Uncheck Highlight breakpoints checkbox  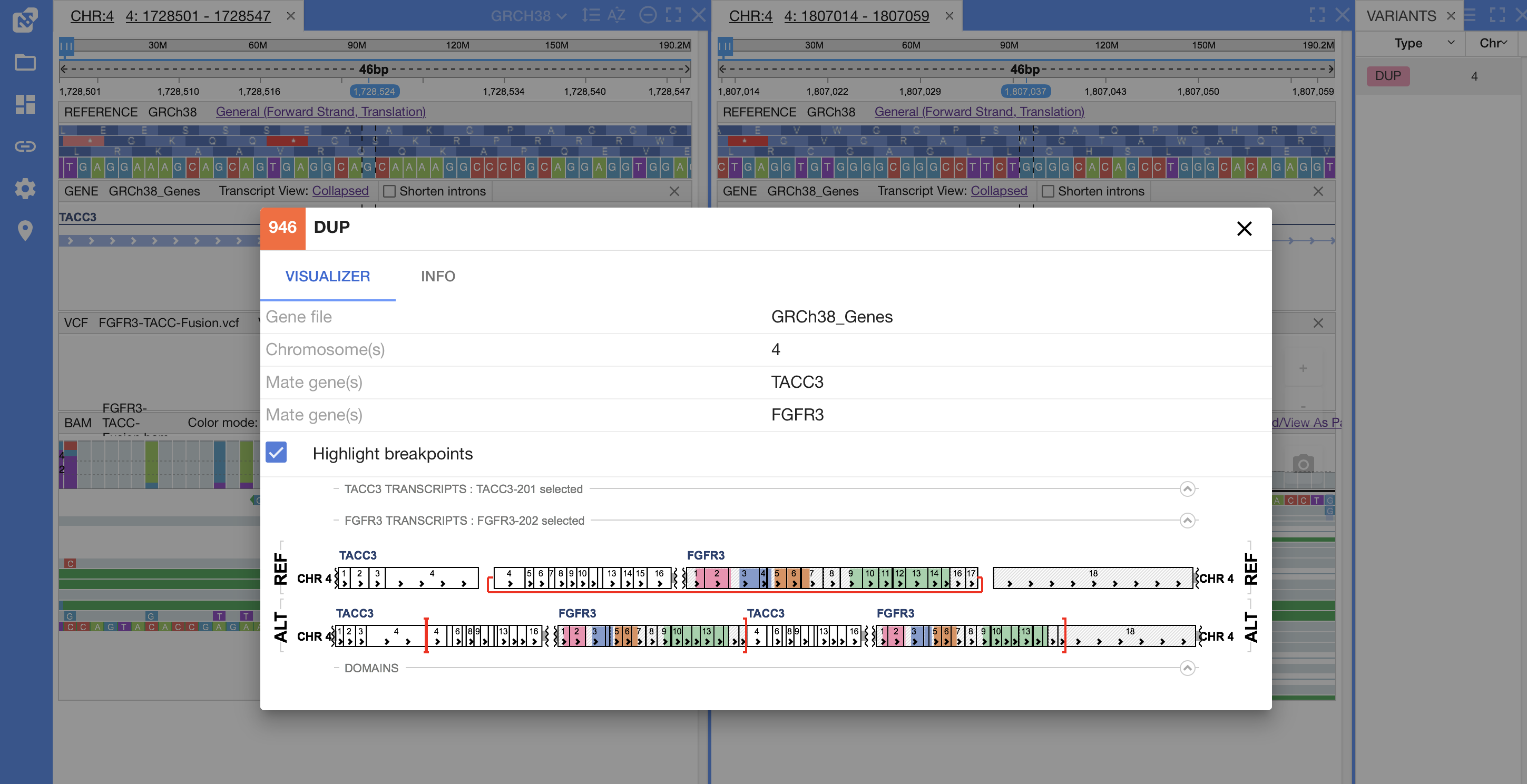click(x=276, y=453)
